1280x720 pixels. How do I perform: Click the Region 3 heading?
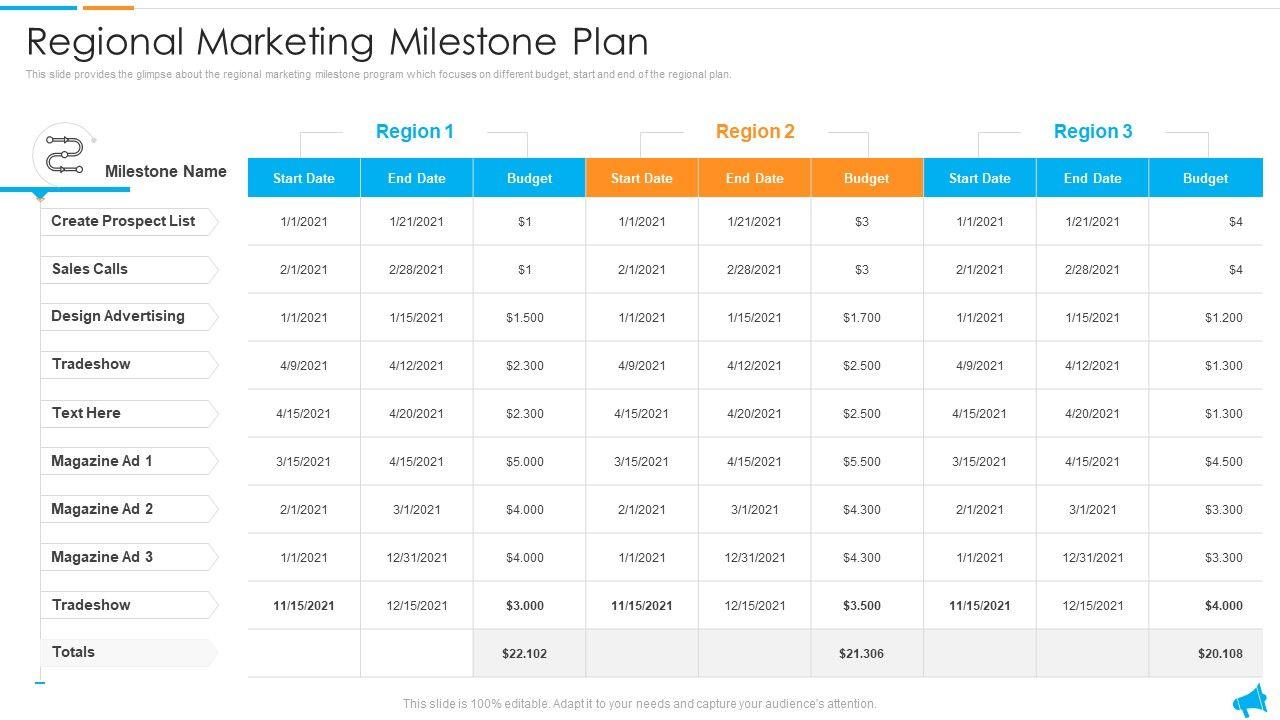[1093, 131]
